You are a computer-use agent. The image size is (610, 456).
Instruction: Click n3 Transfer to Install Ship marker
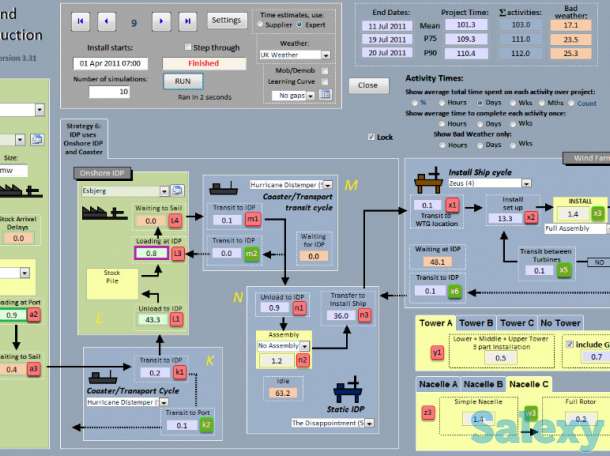364,315
